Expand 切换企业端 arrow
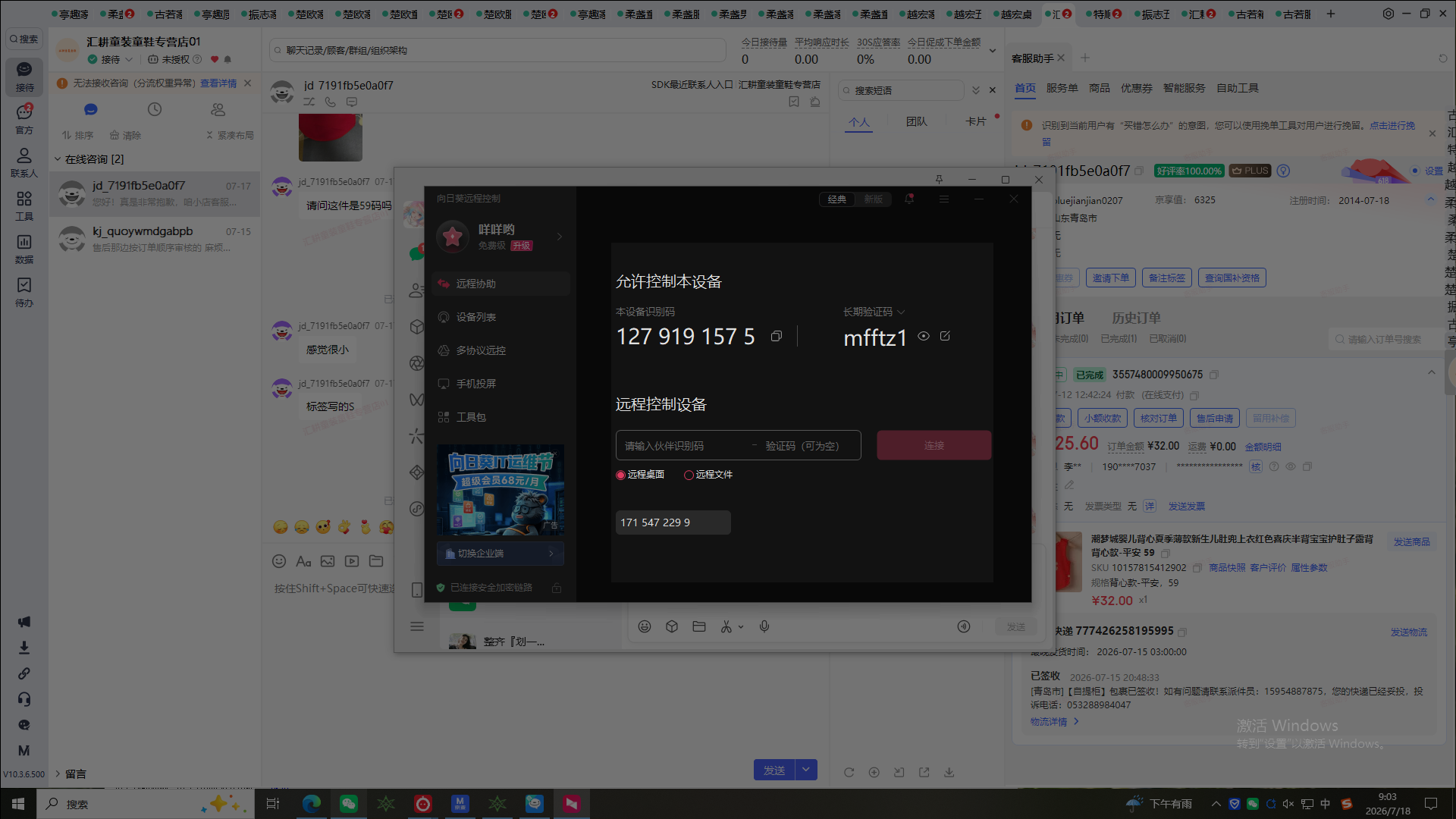The height and width of the screenshot is (819, 1456). tap(551, 554)
